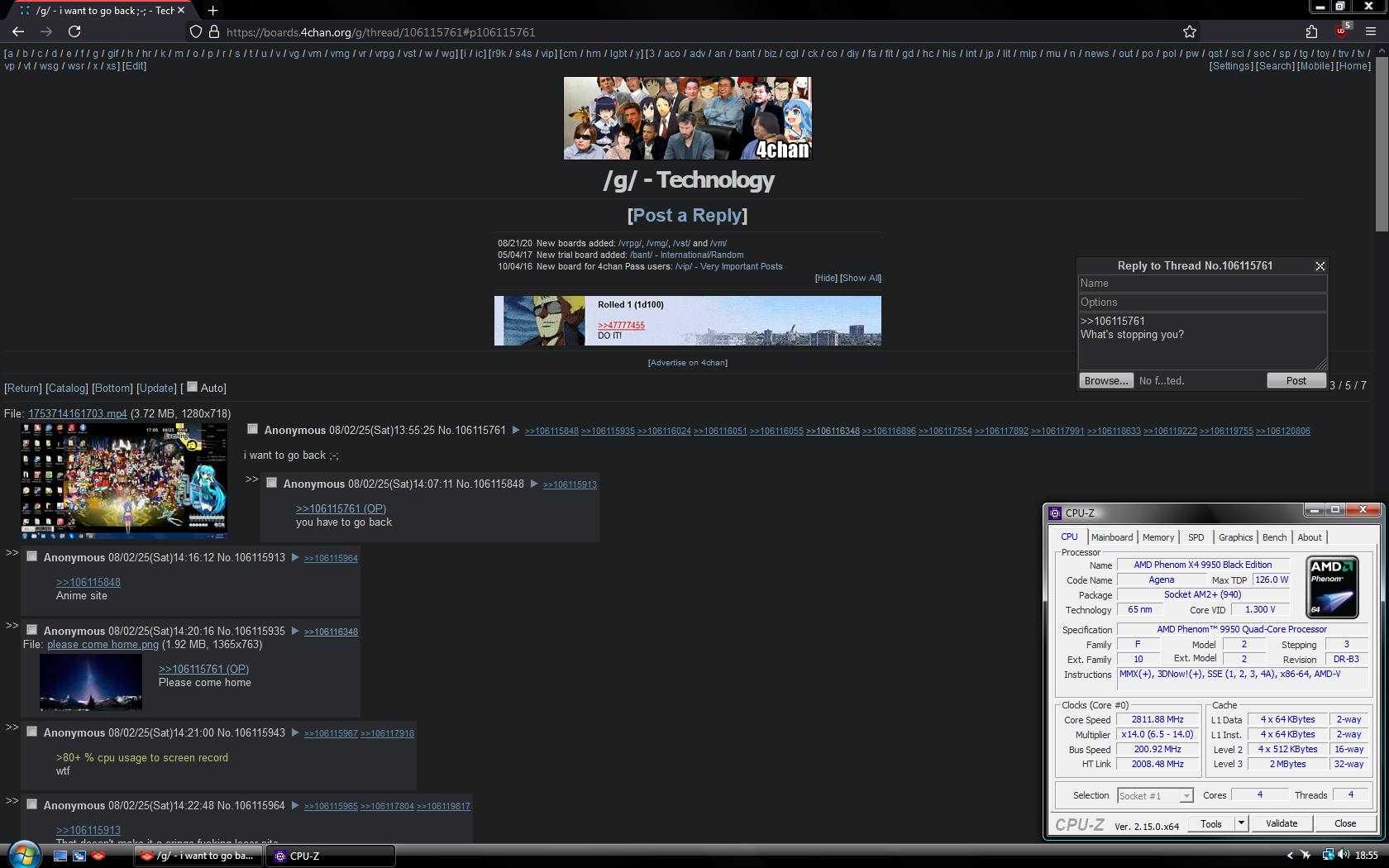Expand the CPU-Z Tools dropdown arrow
This screenshot has width=1389, height=868.
click(1241, 823)
